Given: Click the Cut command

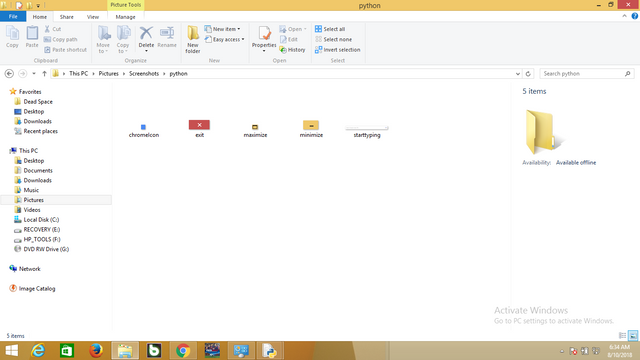Looking at the screenshot, I should 53,29.
